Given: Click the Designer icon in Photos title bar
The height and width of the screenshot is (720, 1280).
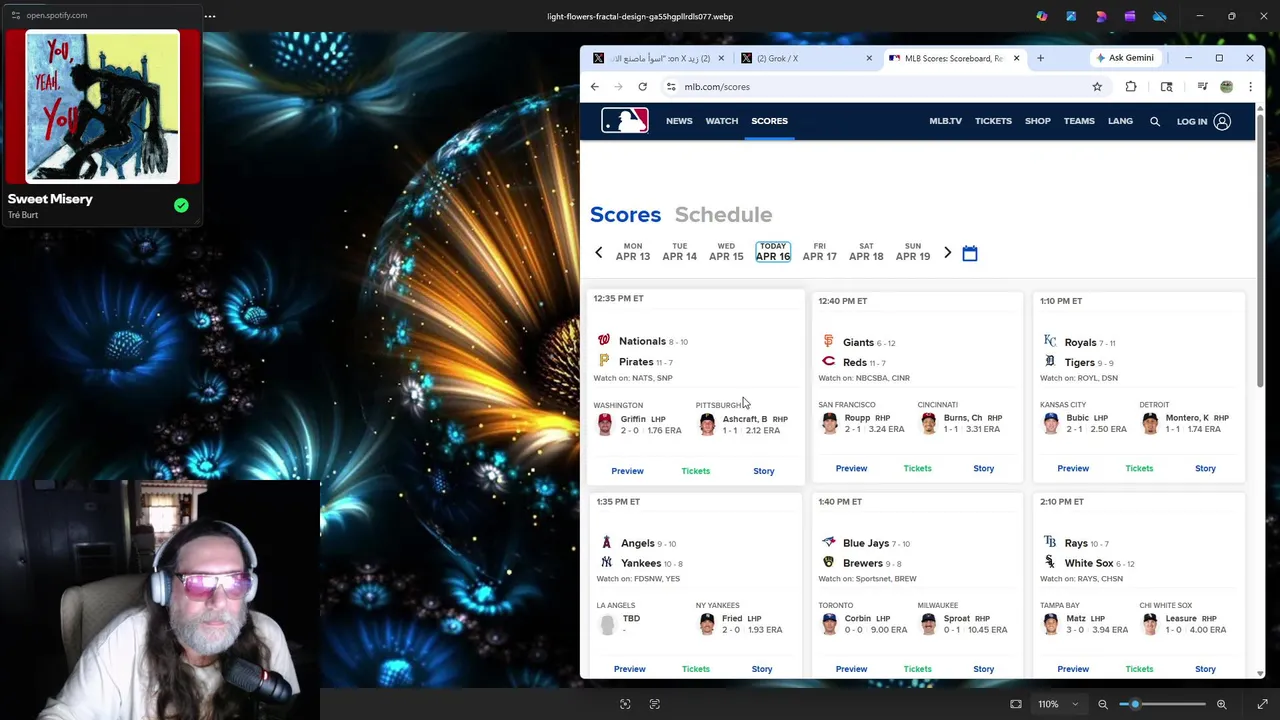Looking at the screenshot, I should [x=1101, y=16].
